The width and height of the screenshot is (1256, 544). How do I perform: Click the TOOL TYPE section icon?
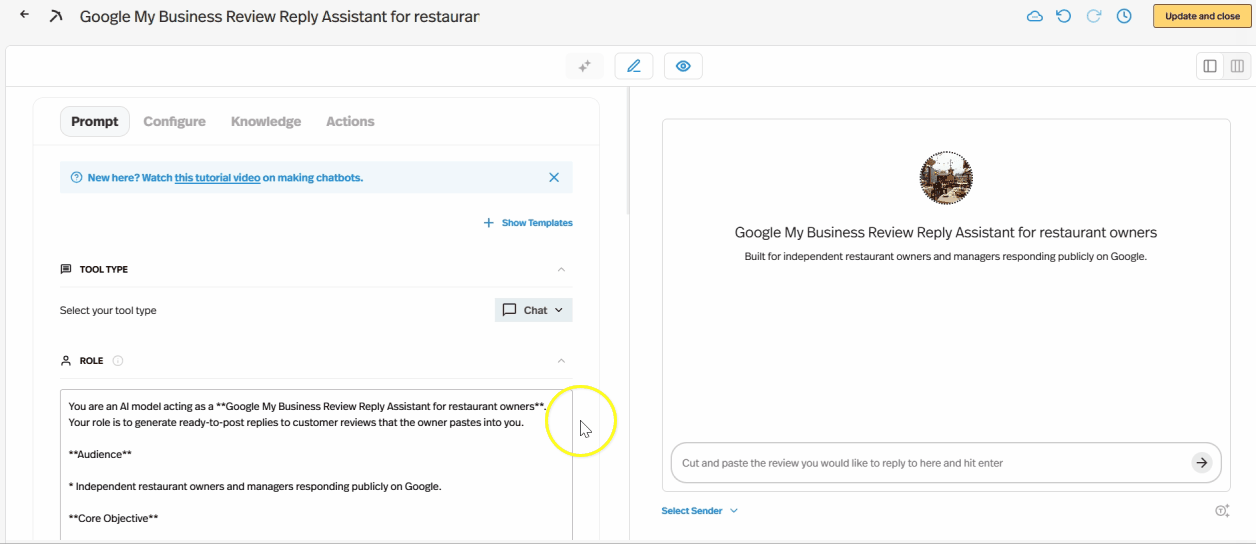[66, 269]
